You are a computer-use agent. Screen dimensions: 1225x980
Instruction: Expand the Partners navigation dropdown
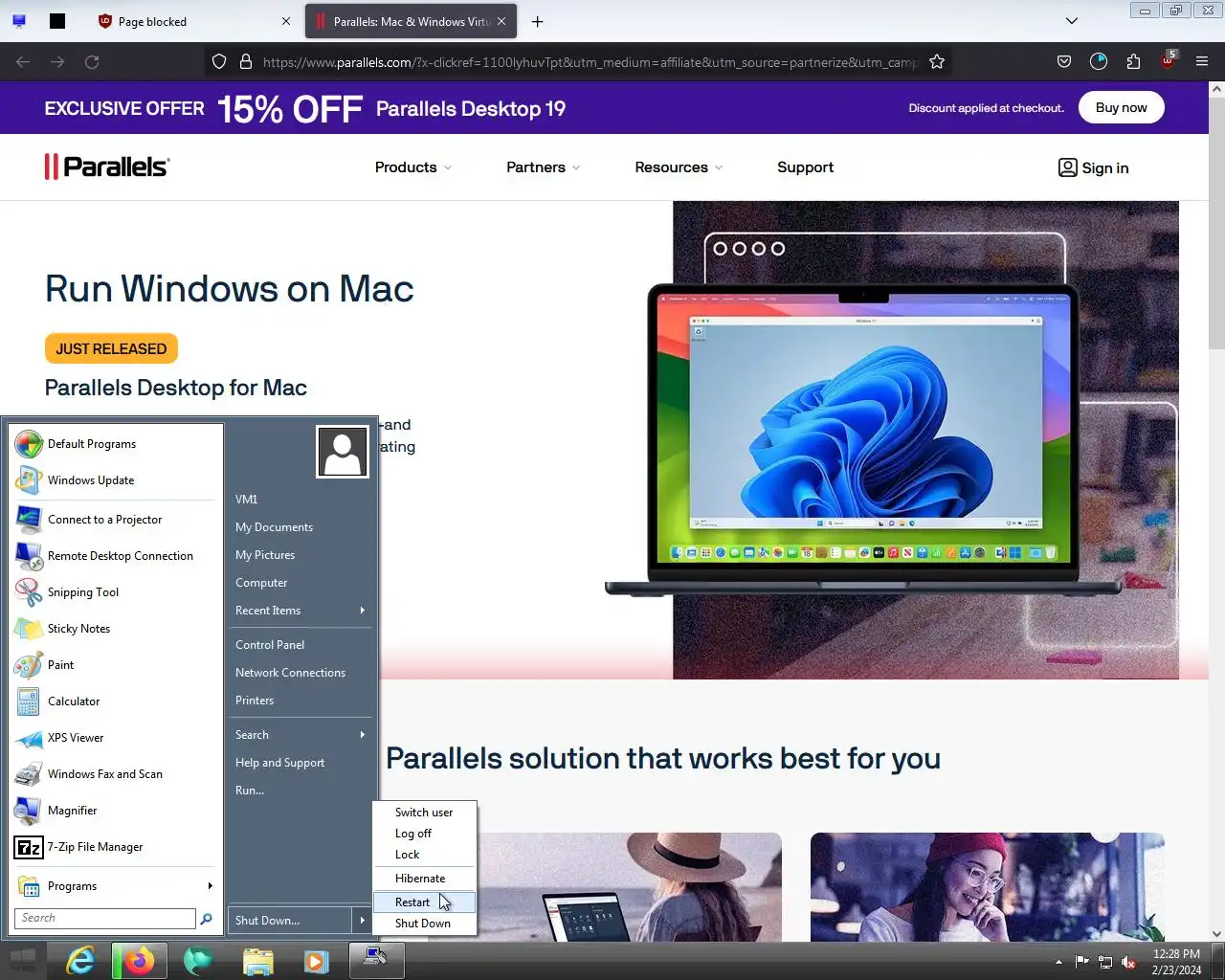[x=544, y=167]
